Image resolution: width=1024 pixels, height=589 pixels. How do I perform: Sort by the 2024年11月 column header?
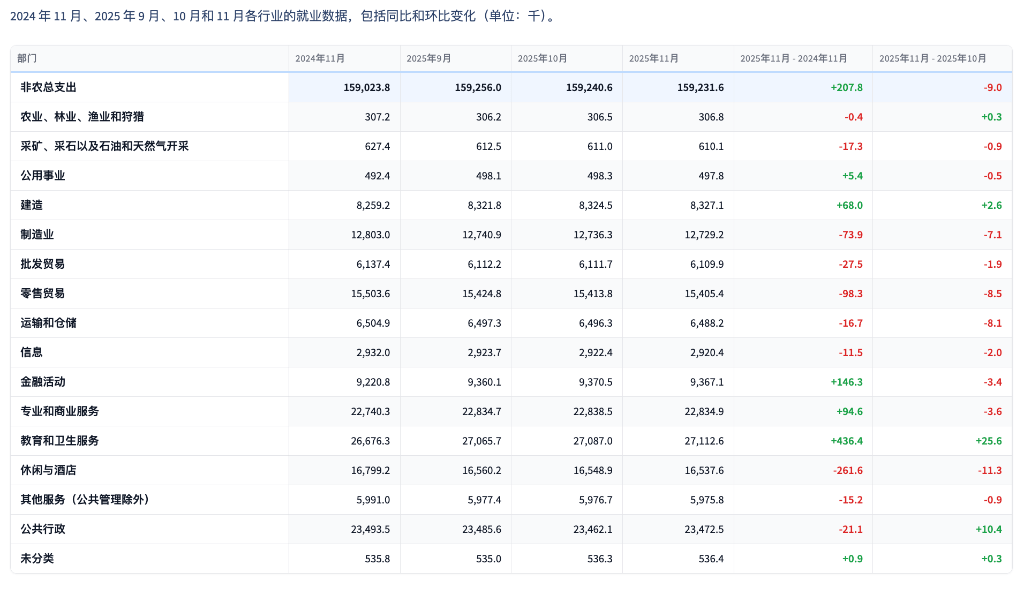point(320,59)
